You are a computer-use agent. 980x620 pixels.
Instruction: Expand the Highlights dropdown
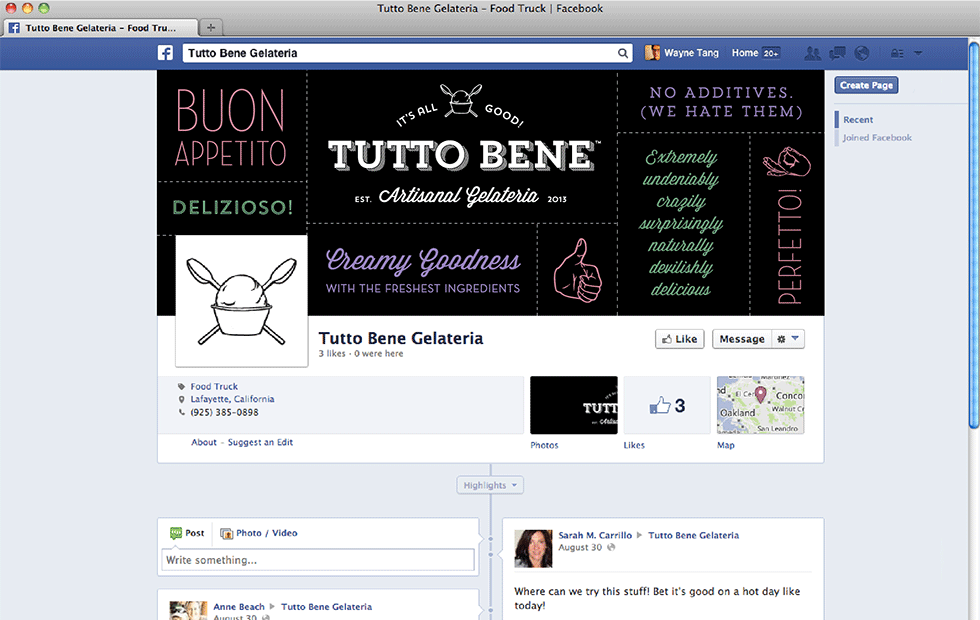[490, 485]
